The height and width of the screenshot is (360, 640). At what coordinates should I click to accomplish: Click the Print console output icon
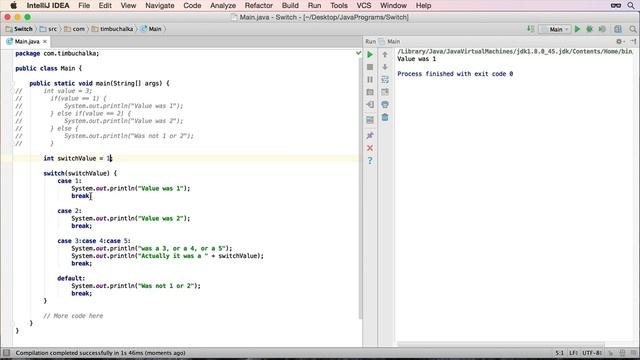click(385, 105)
